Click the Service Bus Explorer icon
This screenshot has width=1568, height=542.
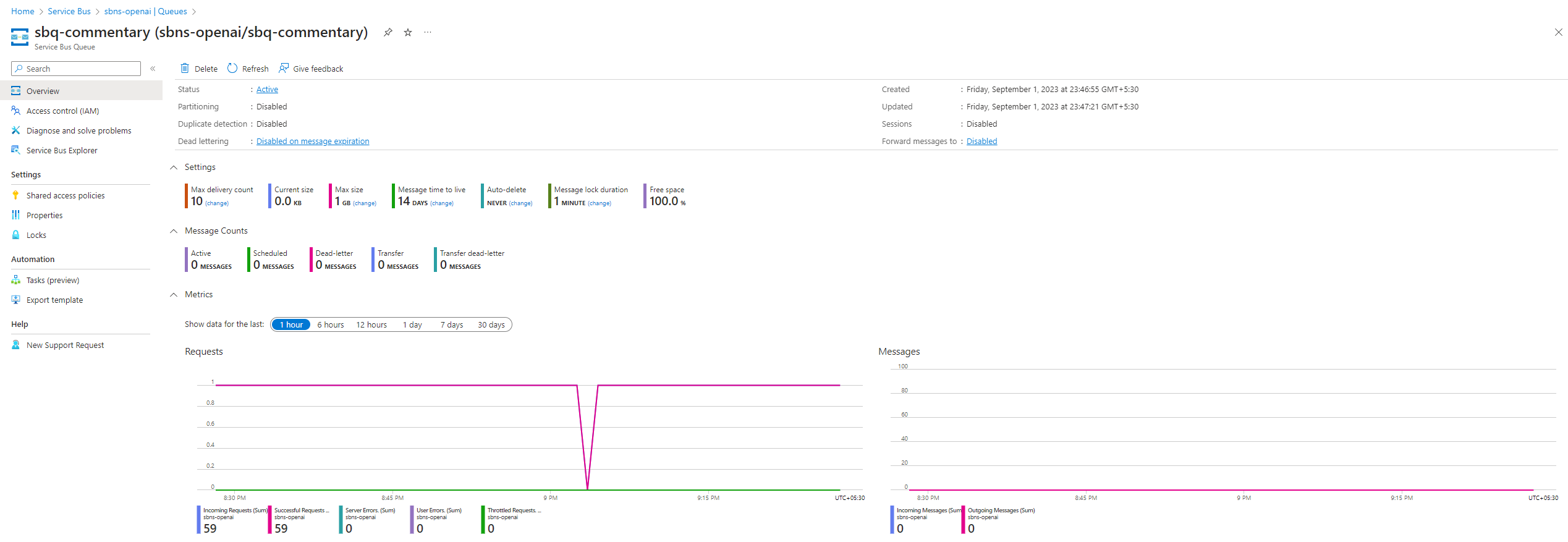[16, 150]
